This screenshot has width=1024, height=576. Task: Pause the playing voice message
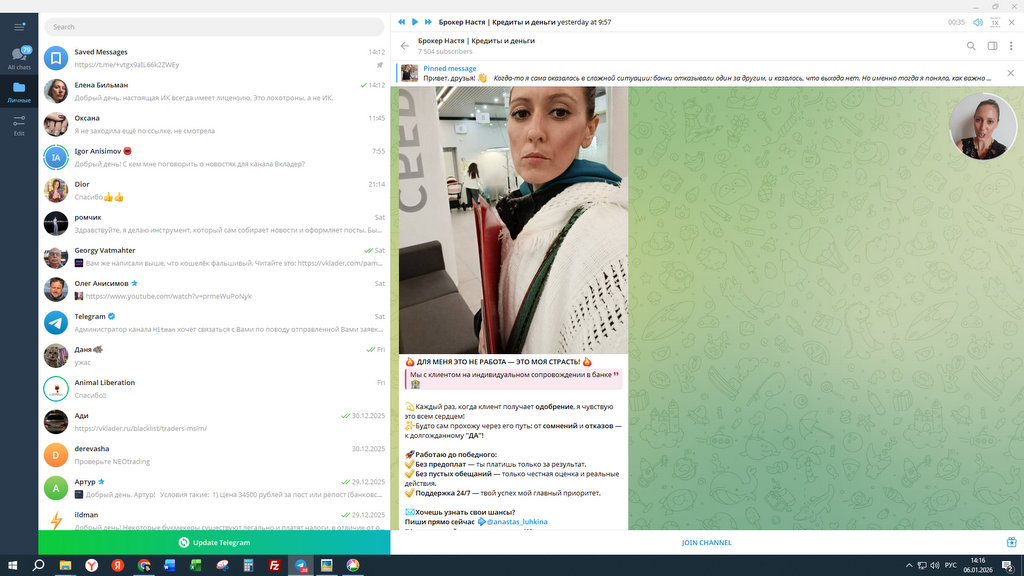pos(415,21)
